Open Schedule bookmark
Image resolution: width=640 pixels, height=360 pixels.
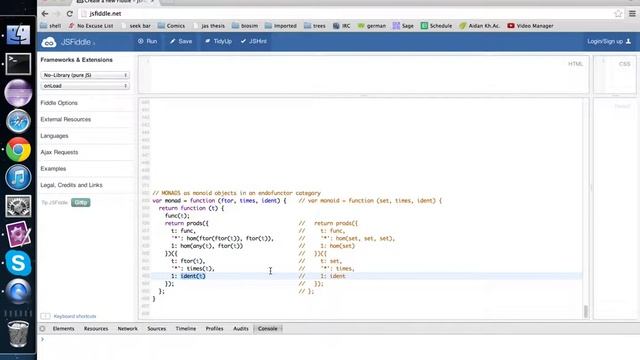(436, 26)
